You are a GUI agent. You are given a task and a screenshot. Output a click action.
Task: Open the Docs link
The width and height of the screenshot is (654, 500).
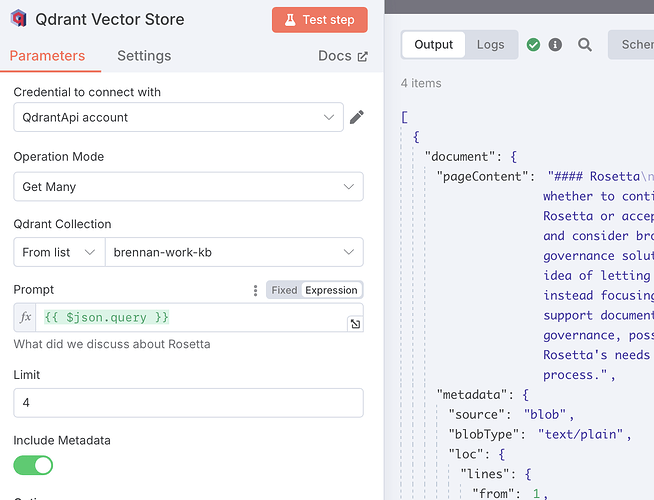click(x=343, y=56)
